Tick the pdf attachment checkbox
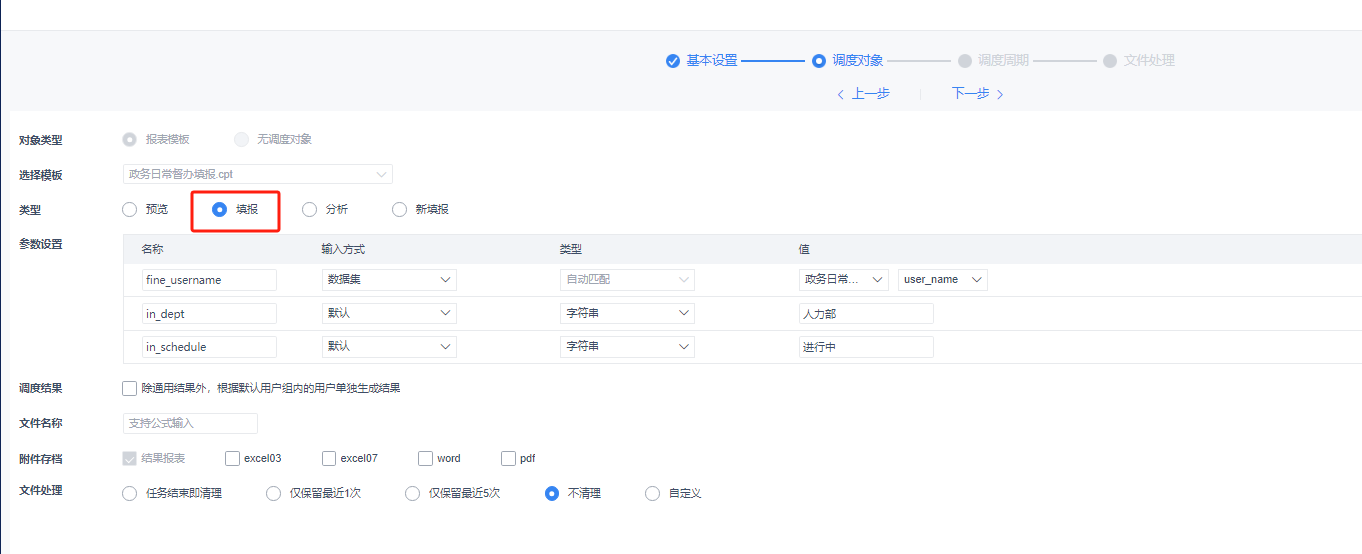 (508, 459)
